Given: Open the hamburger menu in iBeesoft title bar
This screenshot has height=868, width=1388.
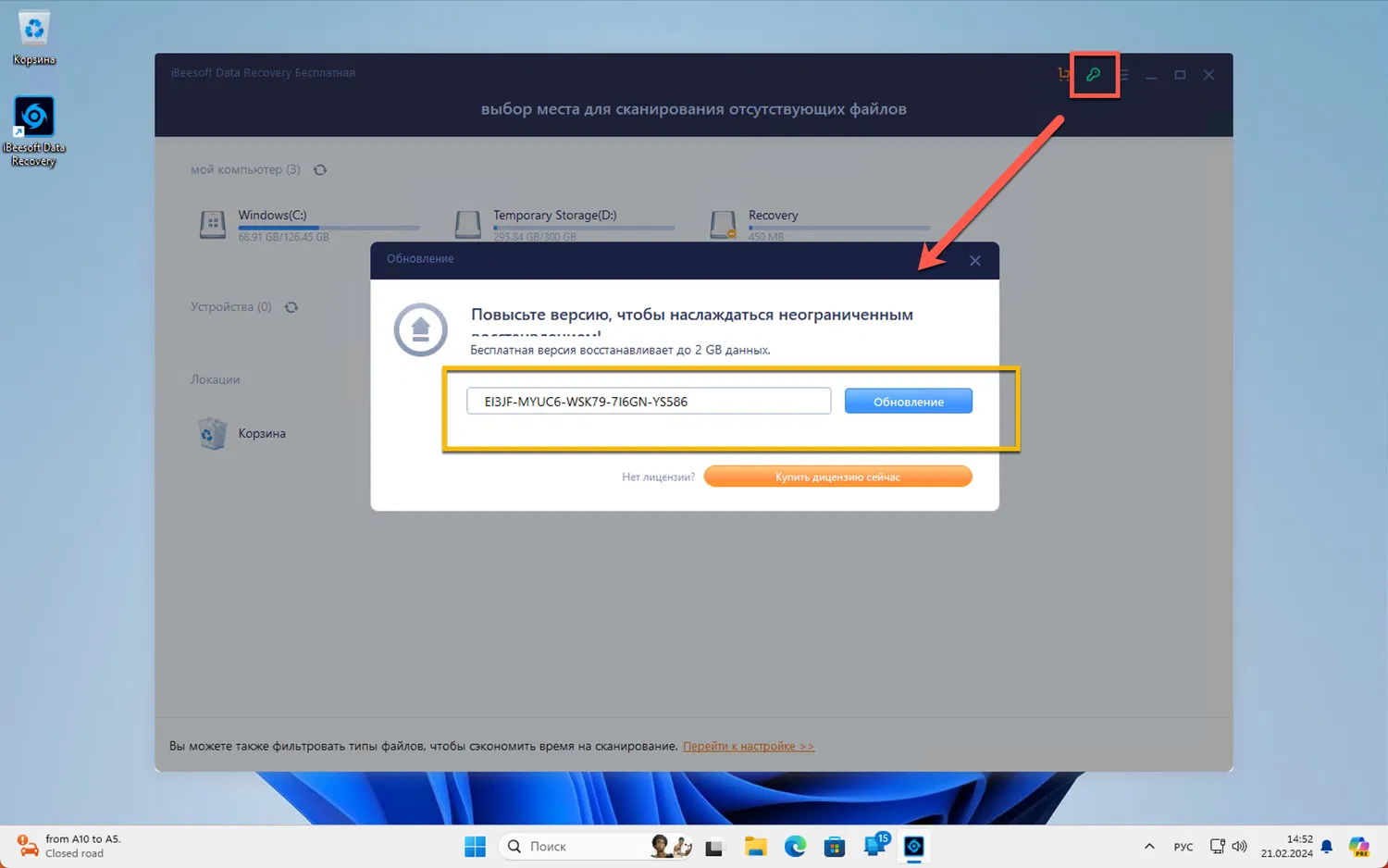Looking at the screenshot, I should tap(1123, 75).
